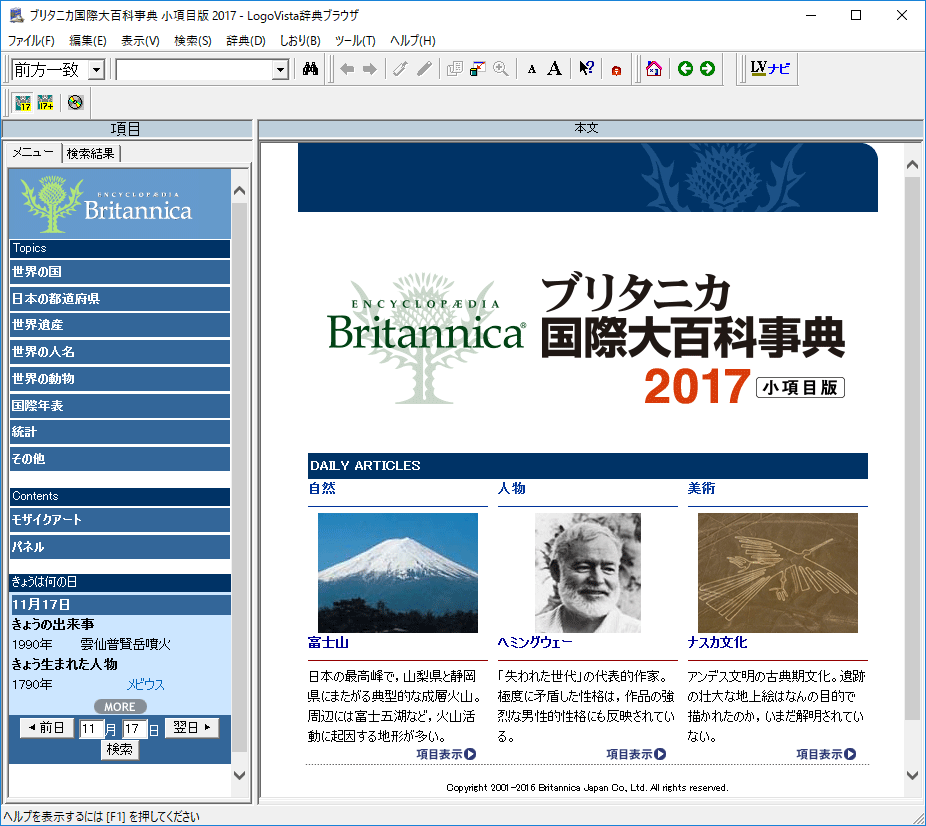Click the Mount Fuji photo thumbnail
Image resolution: width=926 pixels, height=826 pixels.
[398, 573]
